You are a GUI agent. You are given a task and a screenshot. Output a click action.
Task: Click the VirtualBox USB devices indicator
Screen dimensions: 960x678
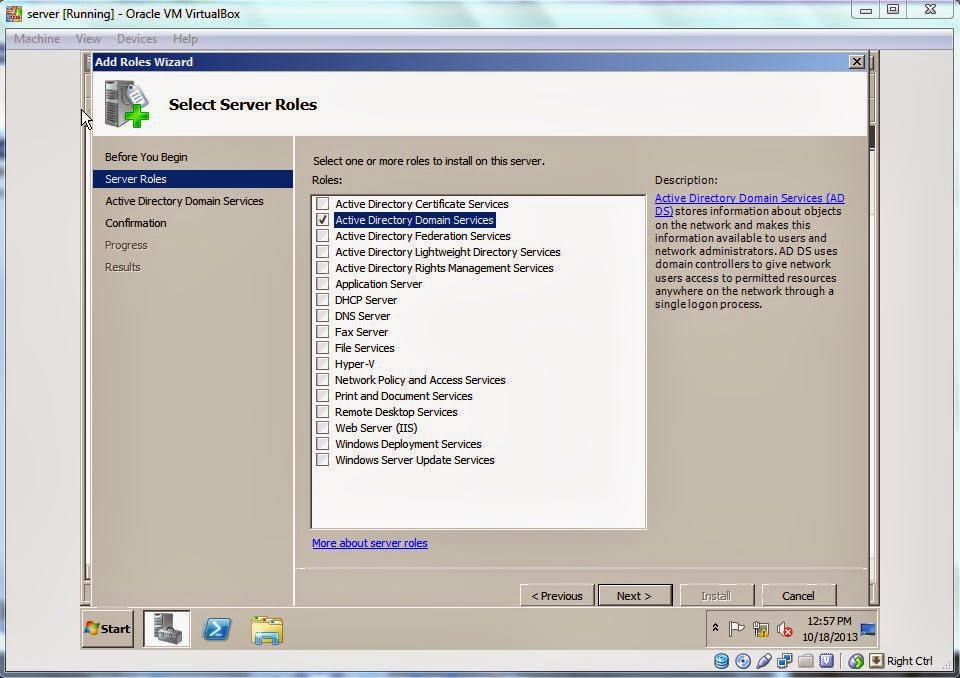(763, 661)
